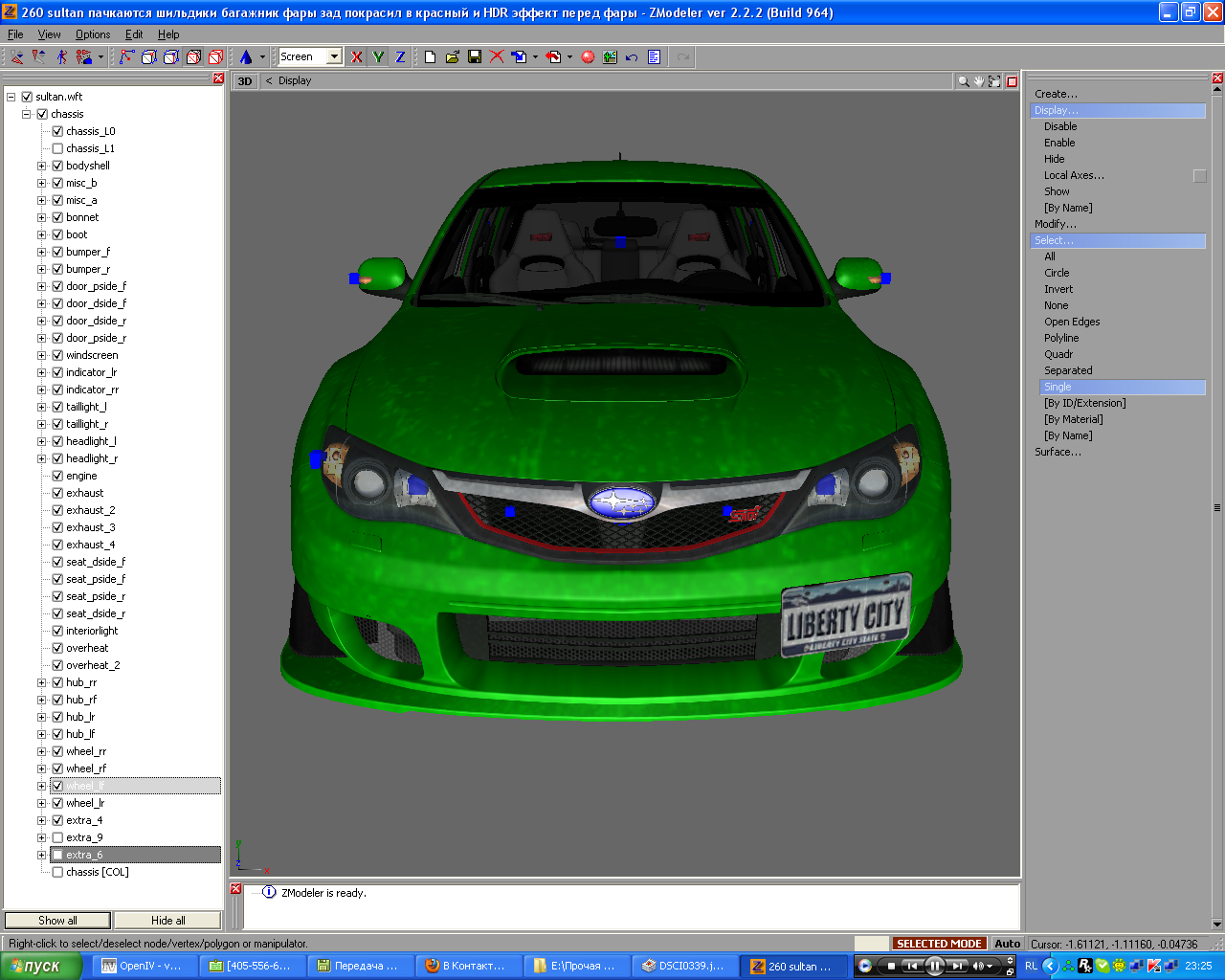Enable the chassis_L1 checkbox
This screenshot has width=1225, height=980.
pos(57,148)
